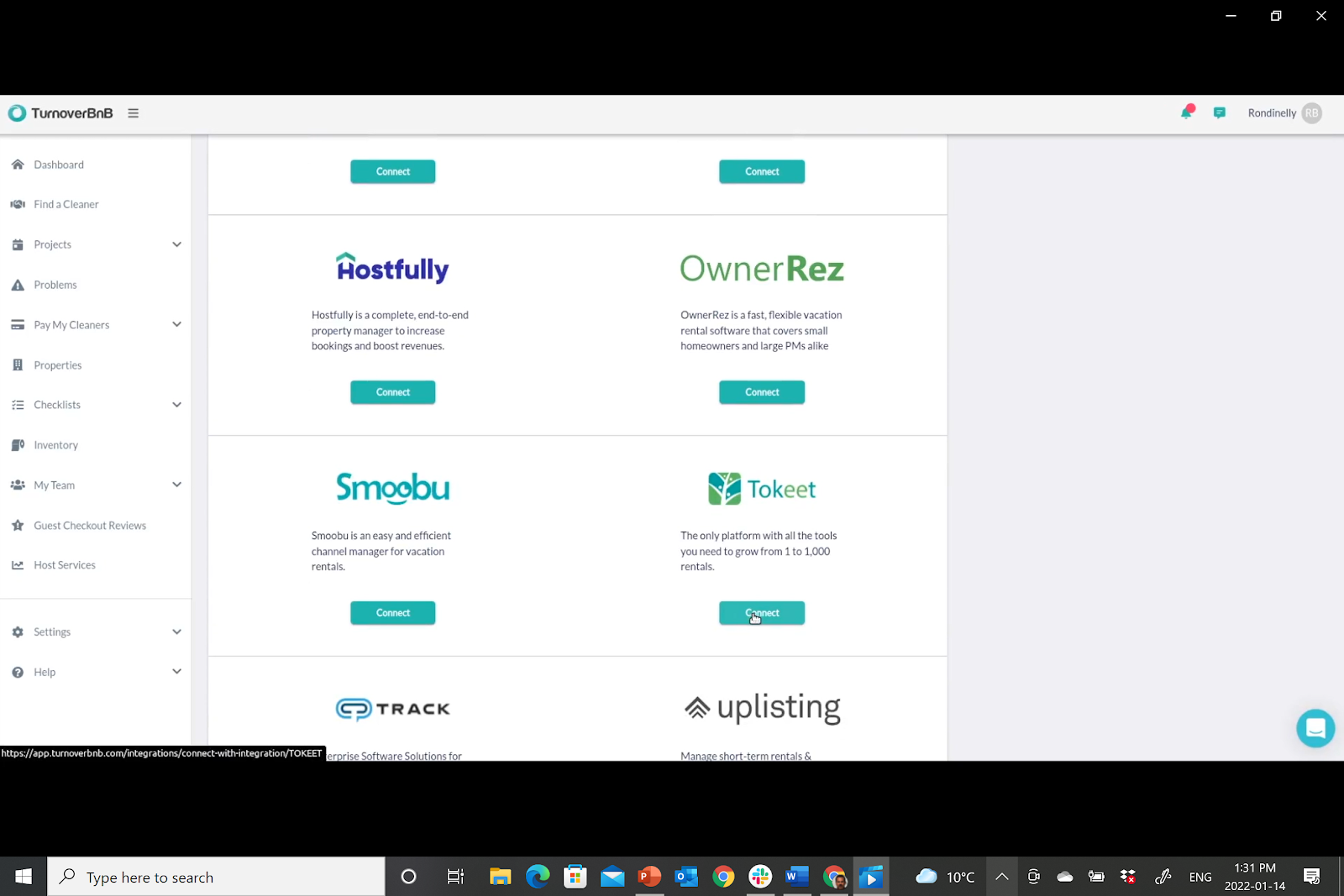
Task: Expand the Settings submenu chevron
Action: pyautogui.click(x=176, y=631)
